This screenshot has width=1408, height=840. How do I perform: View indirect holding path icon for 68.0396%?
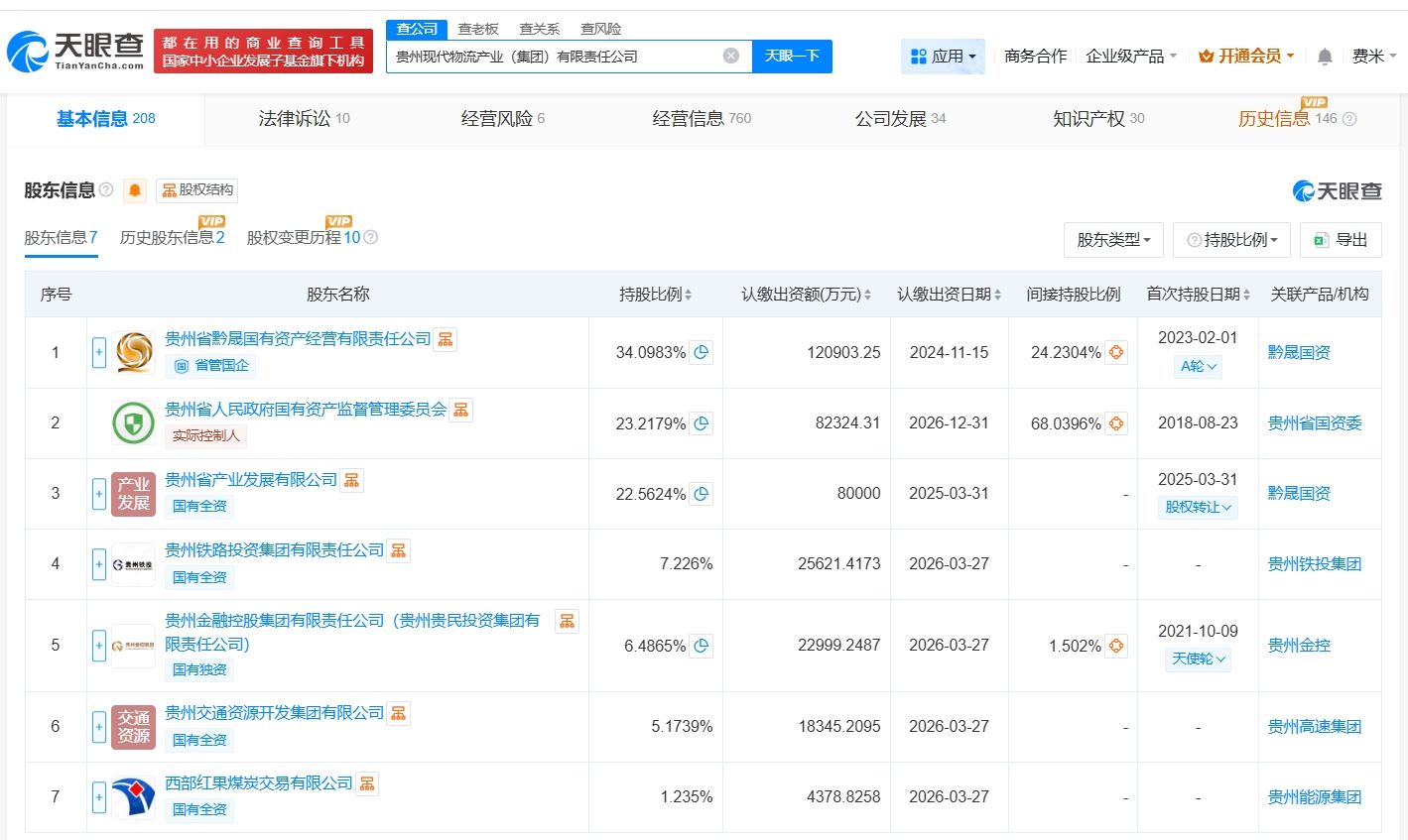tap(1116, 423)
